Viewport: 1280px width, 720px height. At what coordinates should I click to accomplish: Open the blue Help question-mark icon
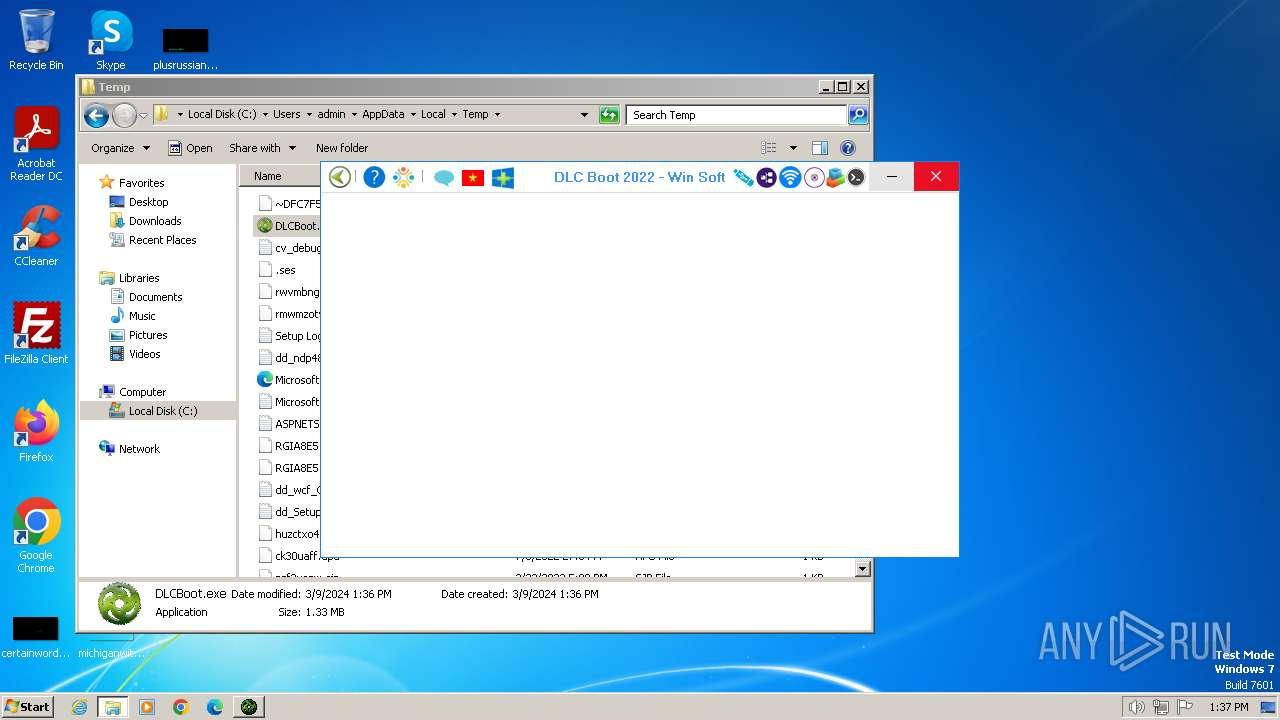[x=374, y=177]
